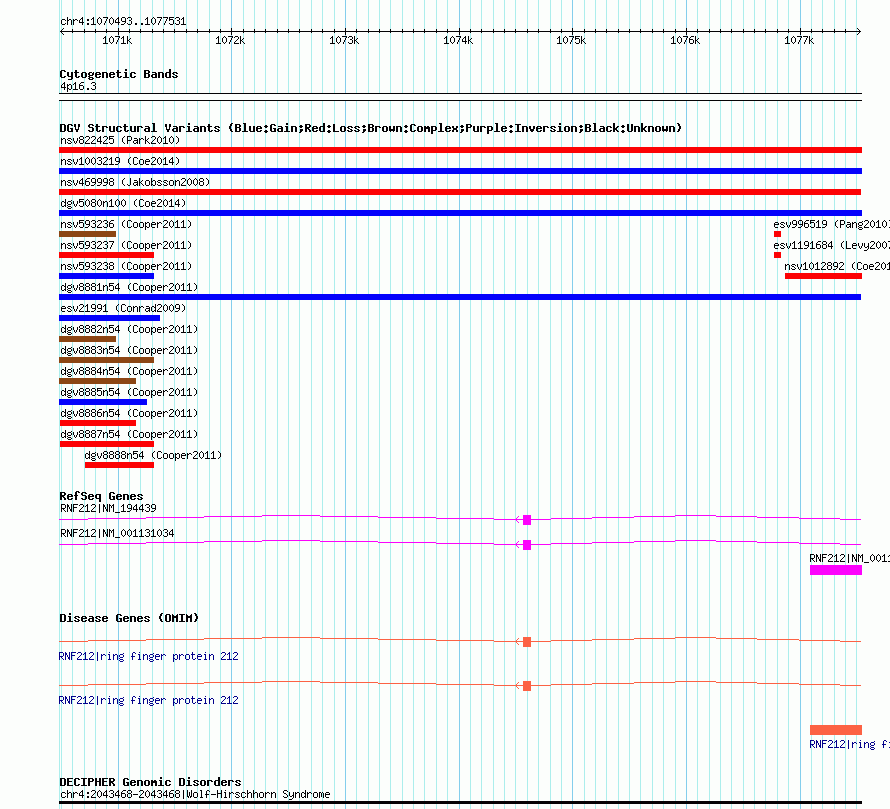Screen dimensions: 890x809
Task: Click the DECIPHER Genomic Disorders track title
Action: (150, 782)
